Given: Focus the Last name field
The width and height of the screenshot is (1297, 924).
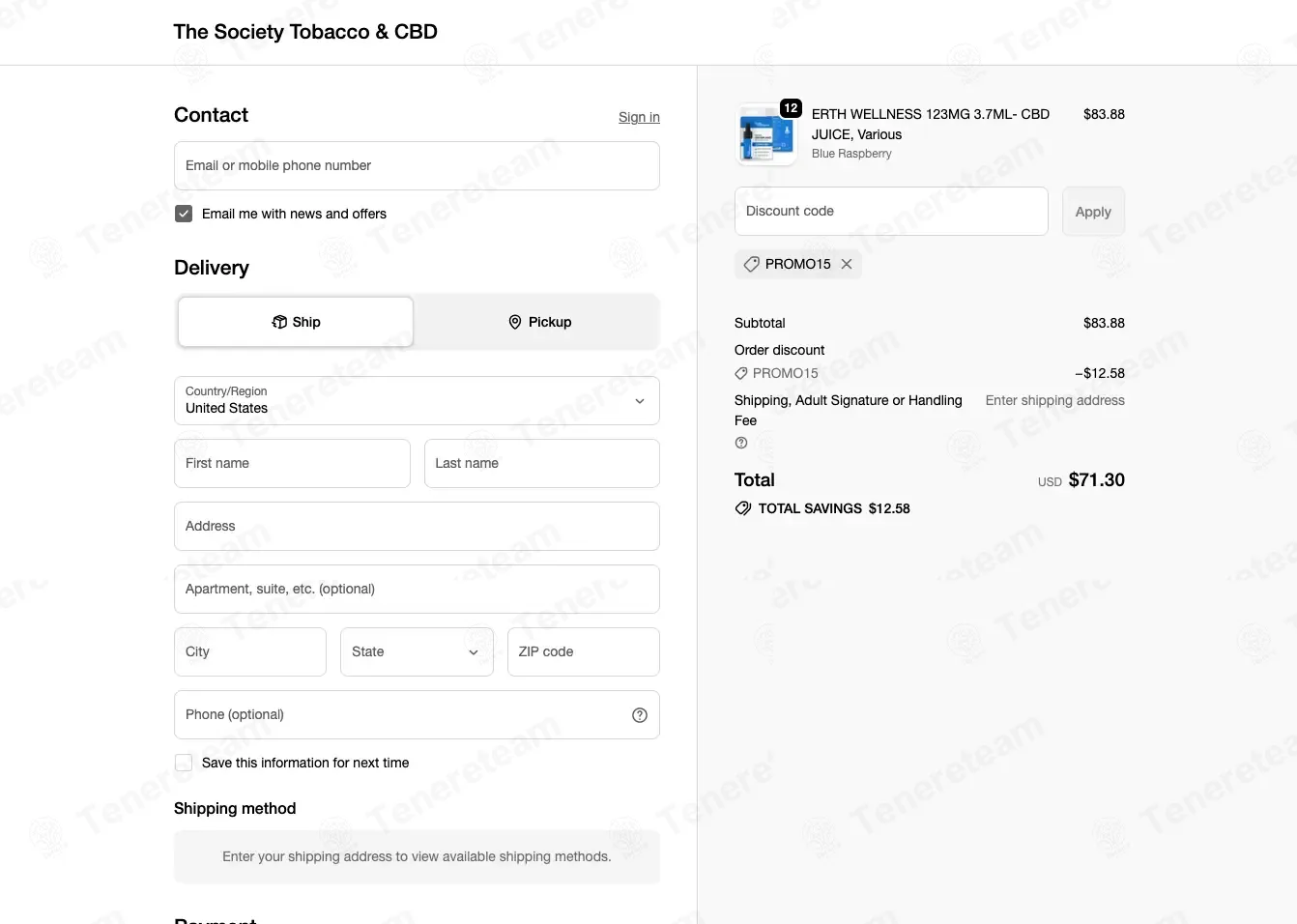Looking at the screenshot, I should [x=542, y=464].
